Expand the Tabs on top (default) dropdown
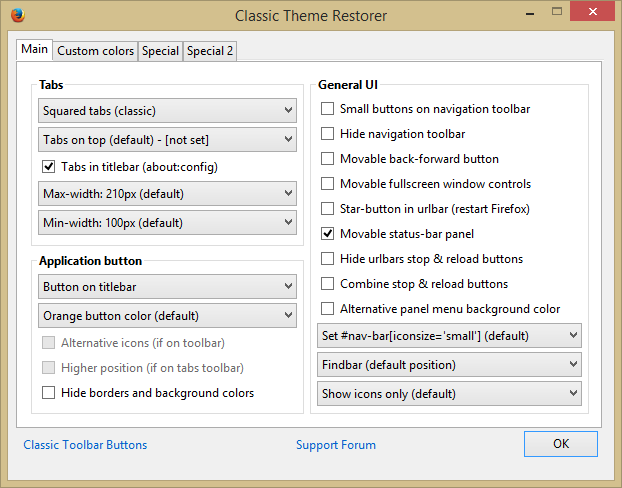622x488 pixels. pyautogui.click(x=167, y=139)
